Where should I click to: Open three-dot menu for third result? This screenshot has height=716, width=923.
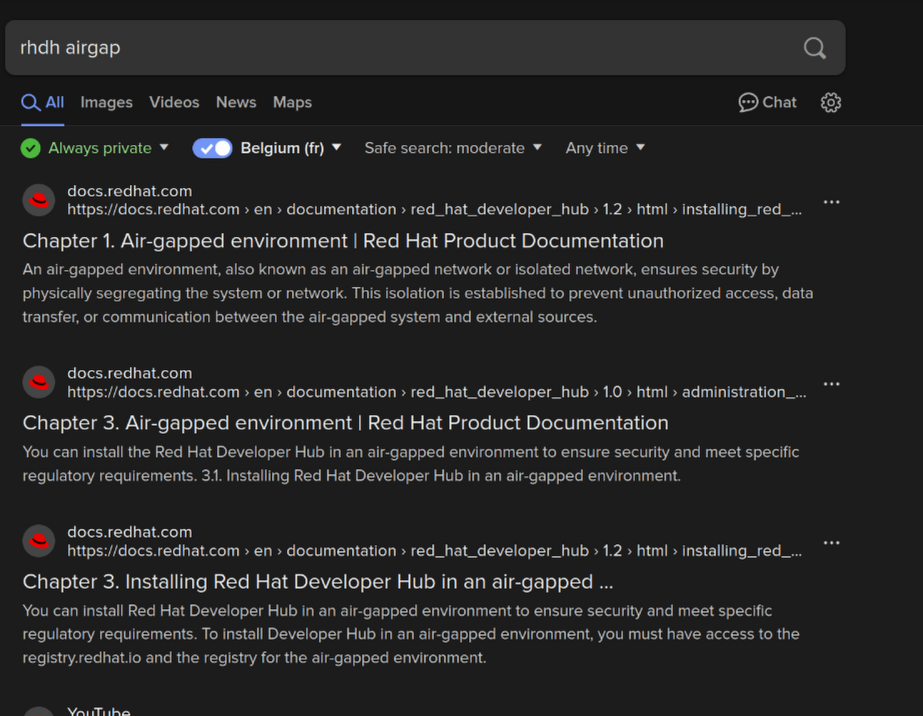[831, 543]
